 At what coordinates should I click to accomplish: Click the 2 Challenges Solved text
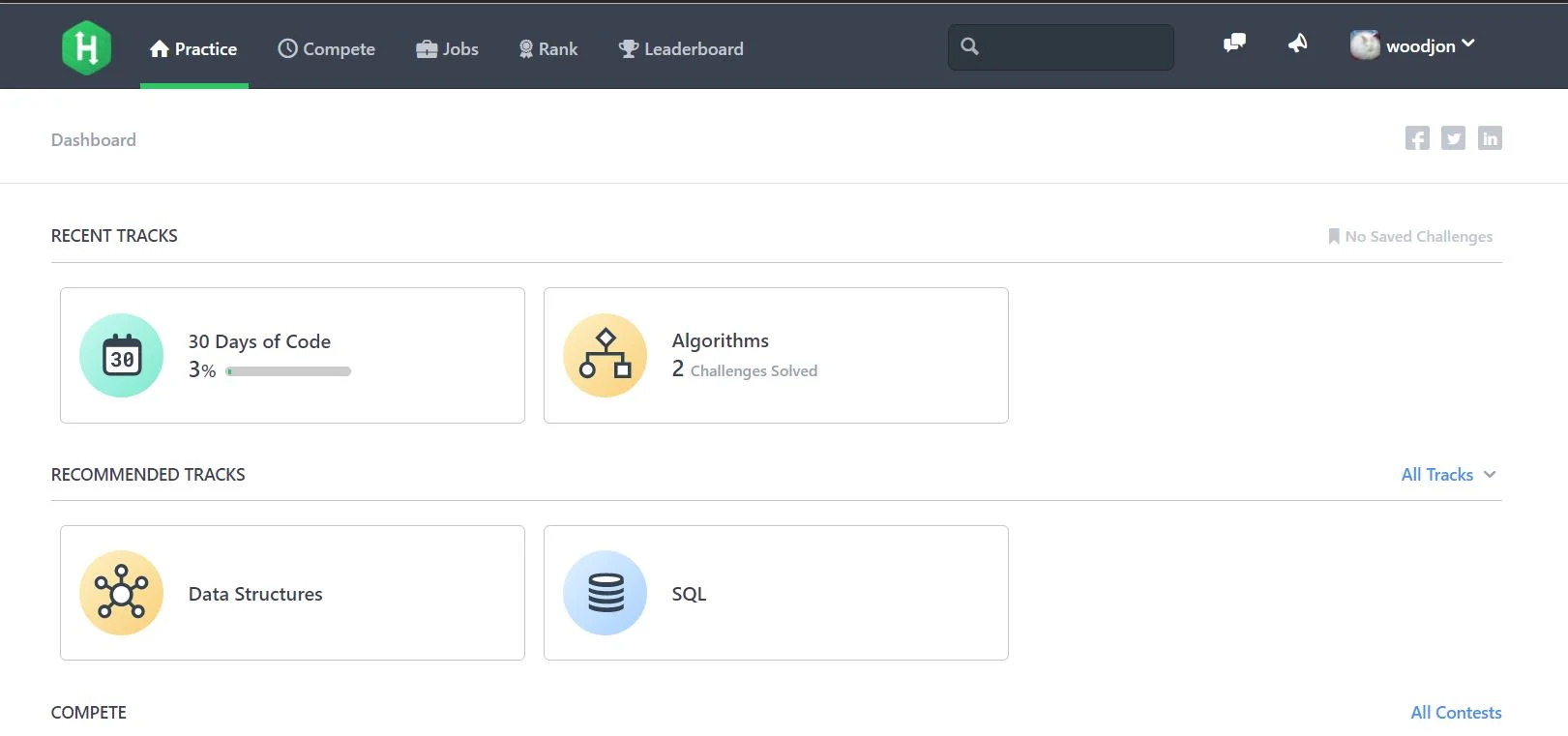pos(745,369)
